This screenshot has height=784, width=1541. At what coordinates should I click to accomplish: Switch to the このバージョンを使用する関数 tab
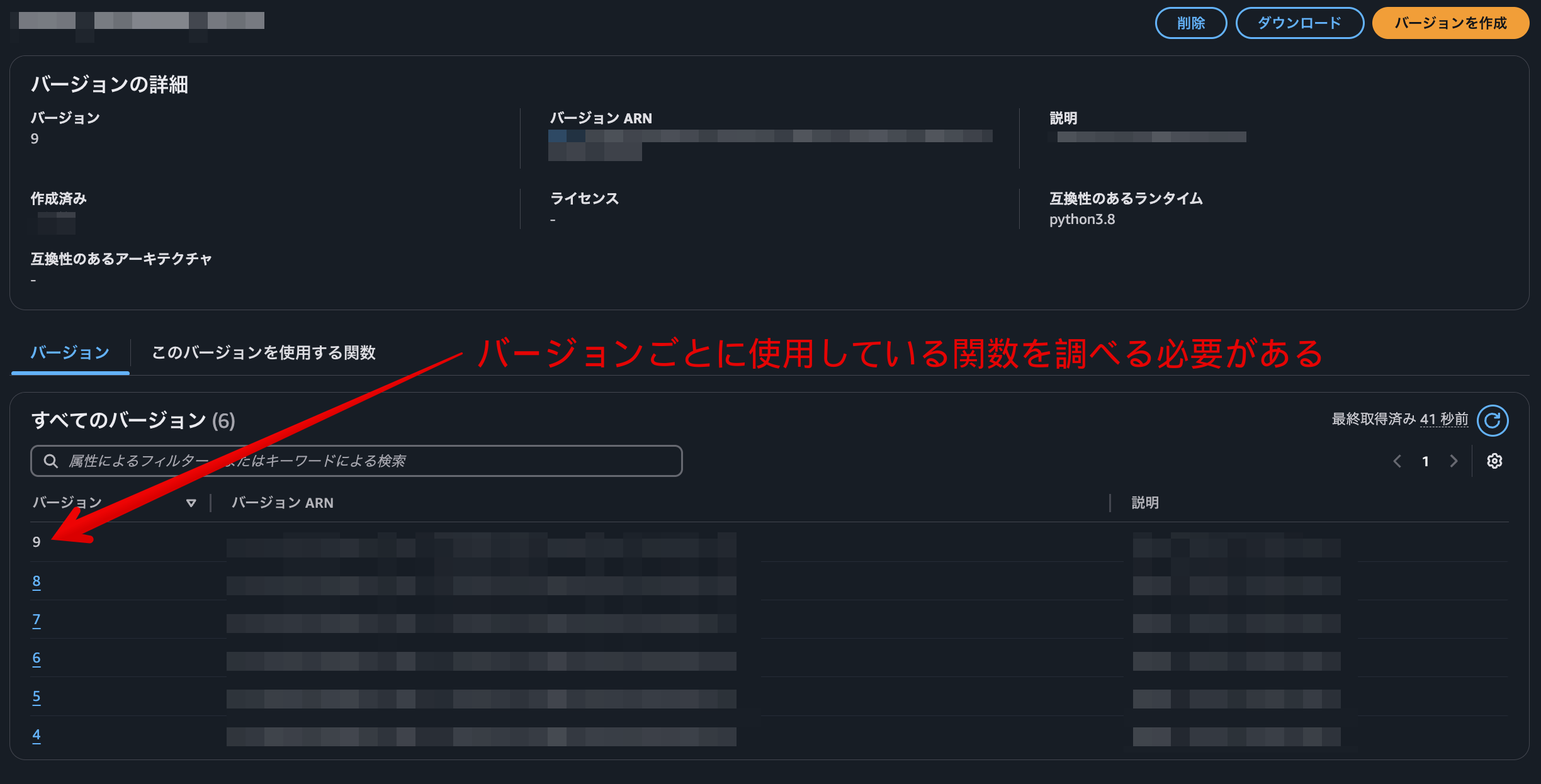(x=262, y=353)
